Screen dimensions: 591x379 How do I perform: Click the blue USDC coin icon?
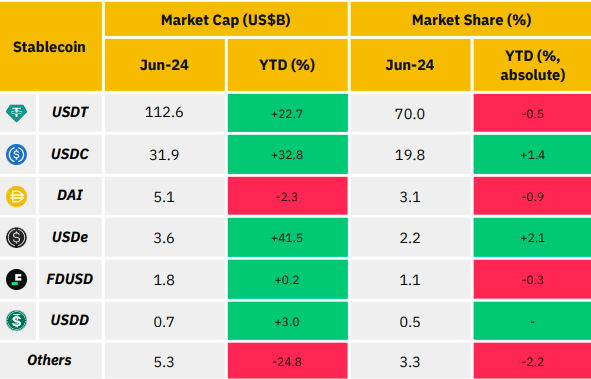click(17, 154)
